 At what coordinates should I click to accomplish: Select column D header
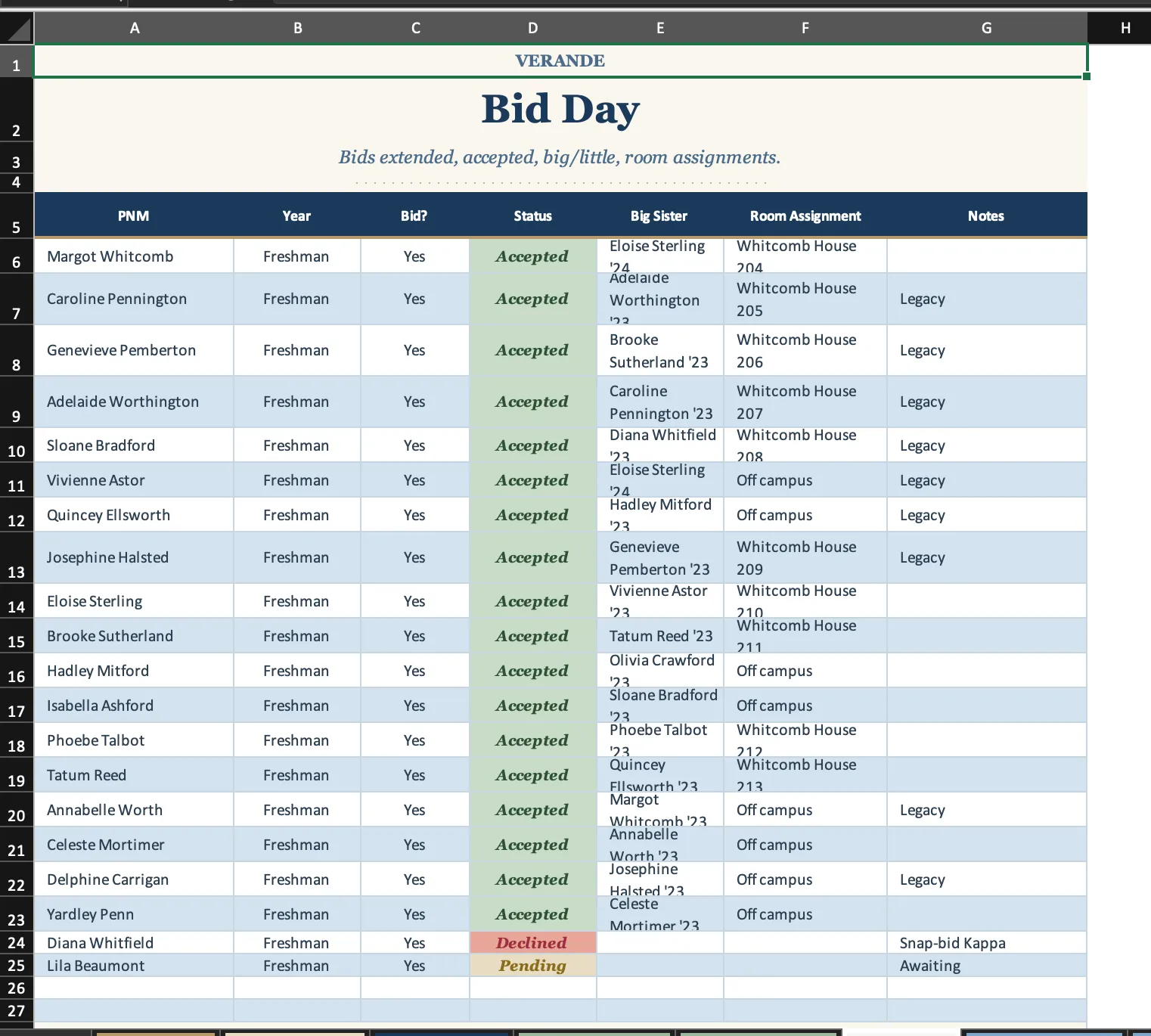pos(533,29)
